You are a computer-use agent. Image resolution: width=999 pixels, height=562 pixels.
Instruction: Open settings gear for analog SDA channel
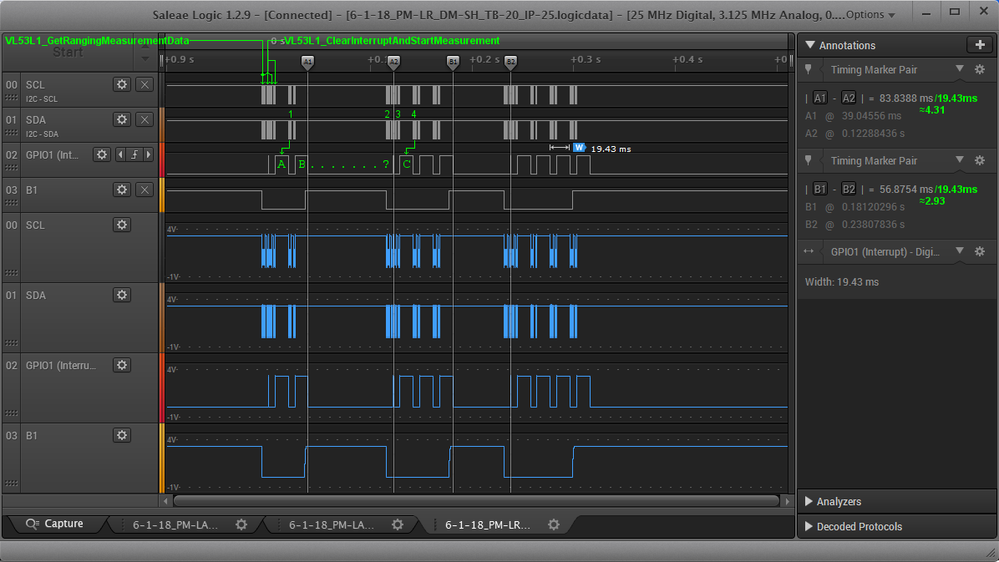[x=122, y=295]
